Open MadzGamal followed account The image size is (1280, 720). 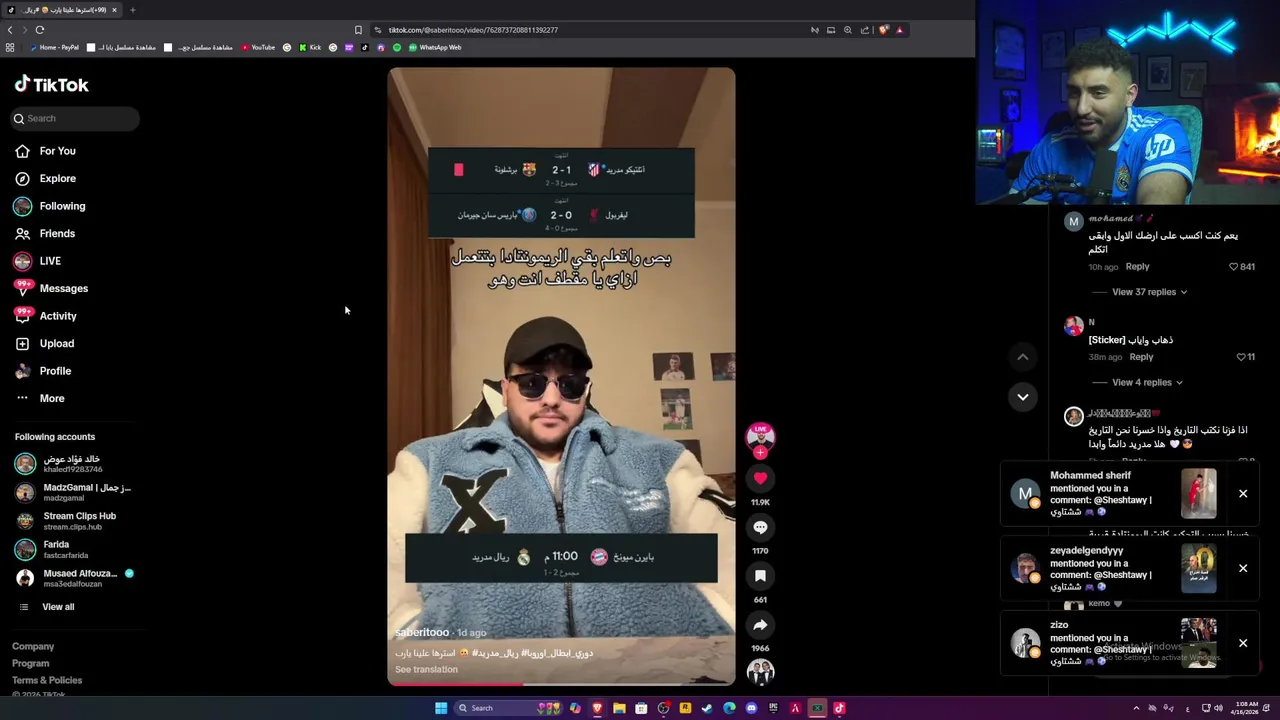(x=72, y=492)
